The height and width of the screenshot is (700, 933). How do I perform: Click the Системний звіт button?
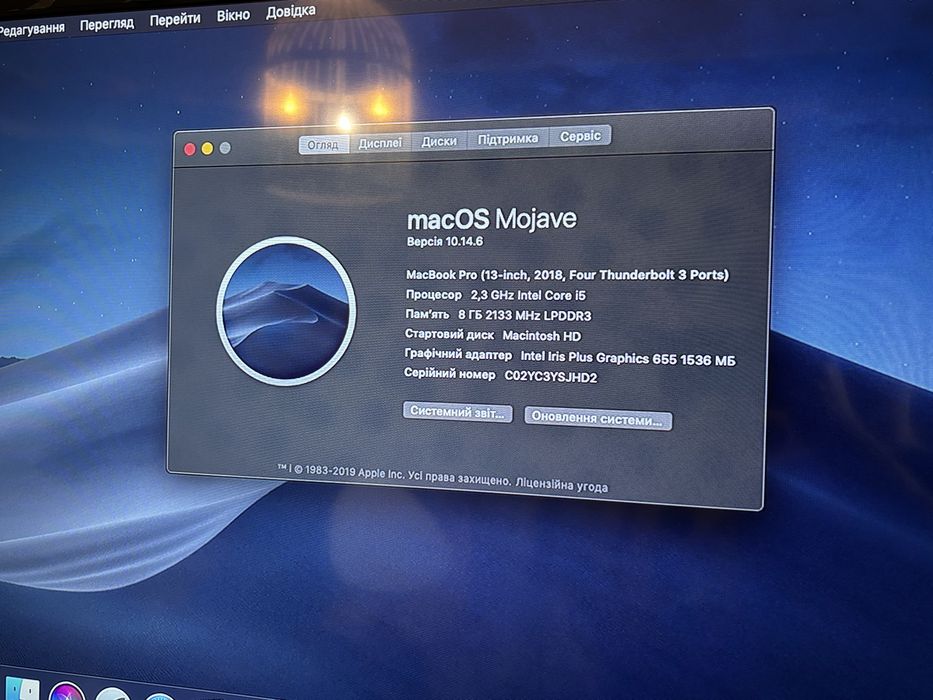(x=458, y=412)
